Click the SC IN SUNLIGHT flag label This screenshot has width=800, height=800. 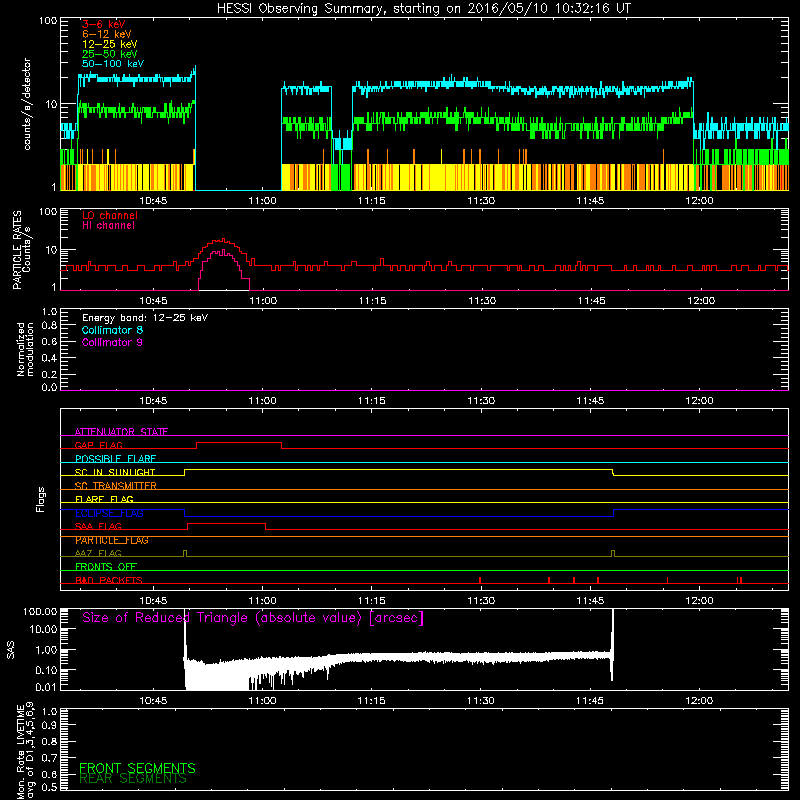point(115,472)
